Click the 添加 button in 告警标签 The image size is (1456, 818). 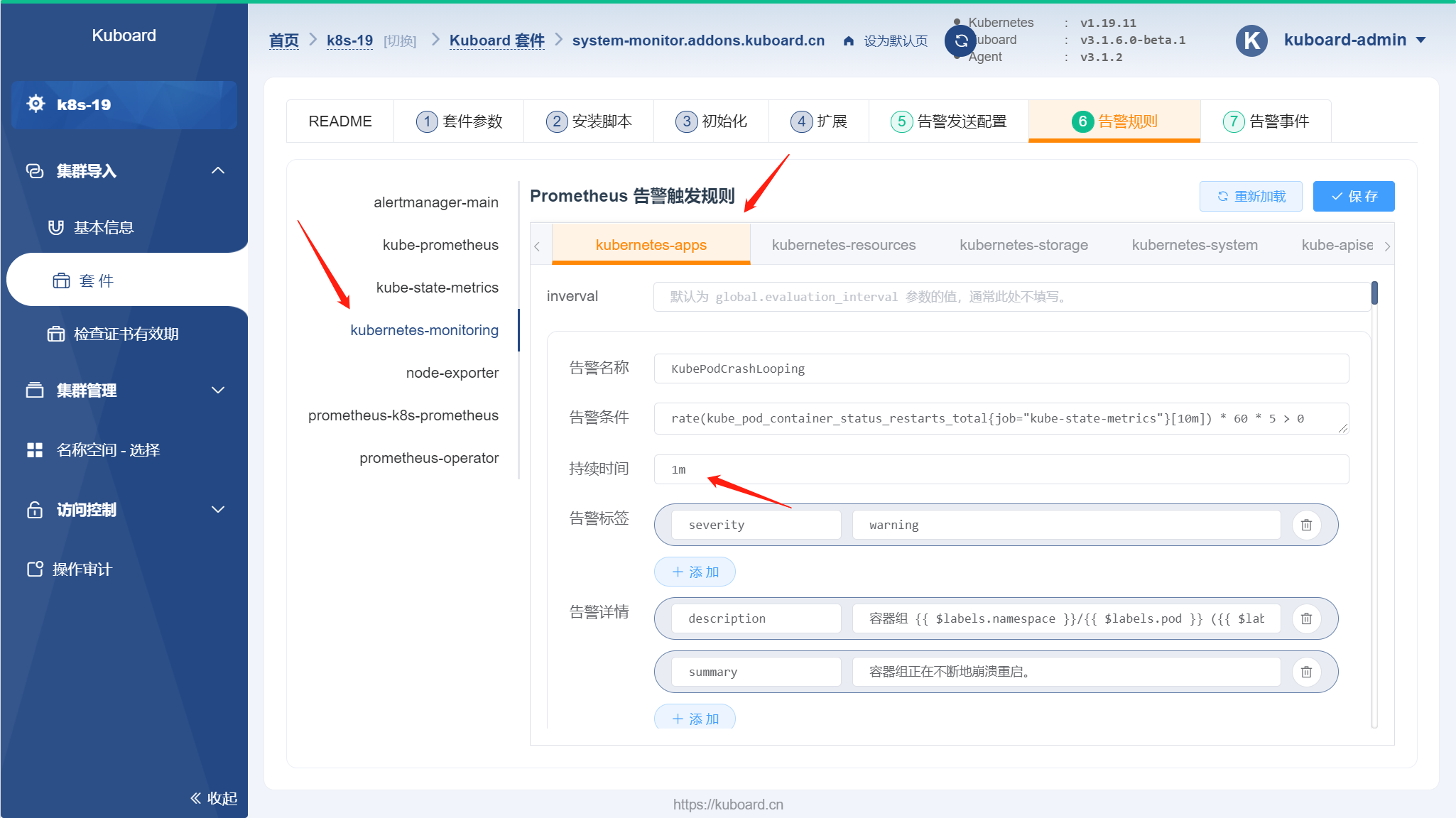click(694, 571)
